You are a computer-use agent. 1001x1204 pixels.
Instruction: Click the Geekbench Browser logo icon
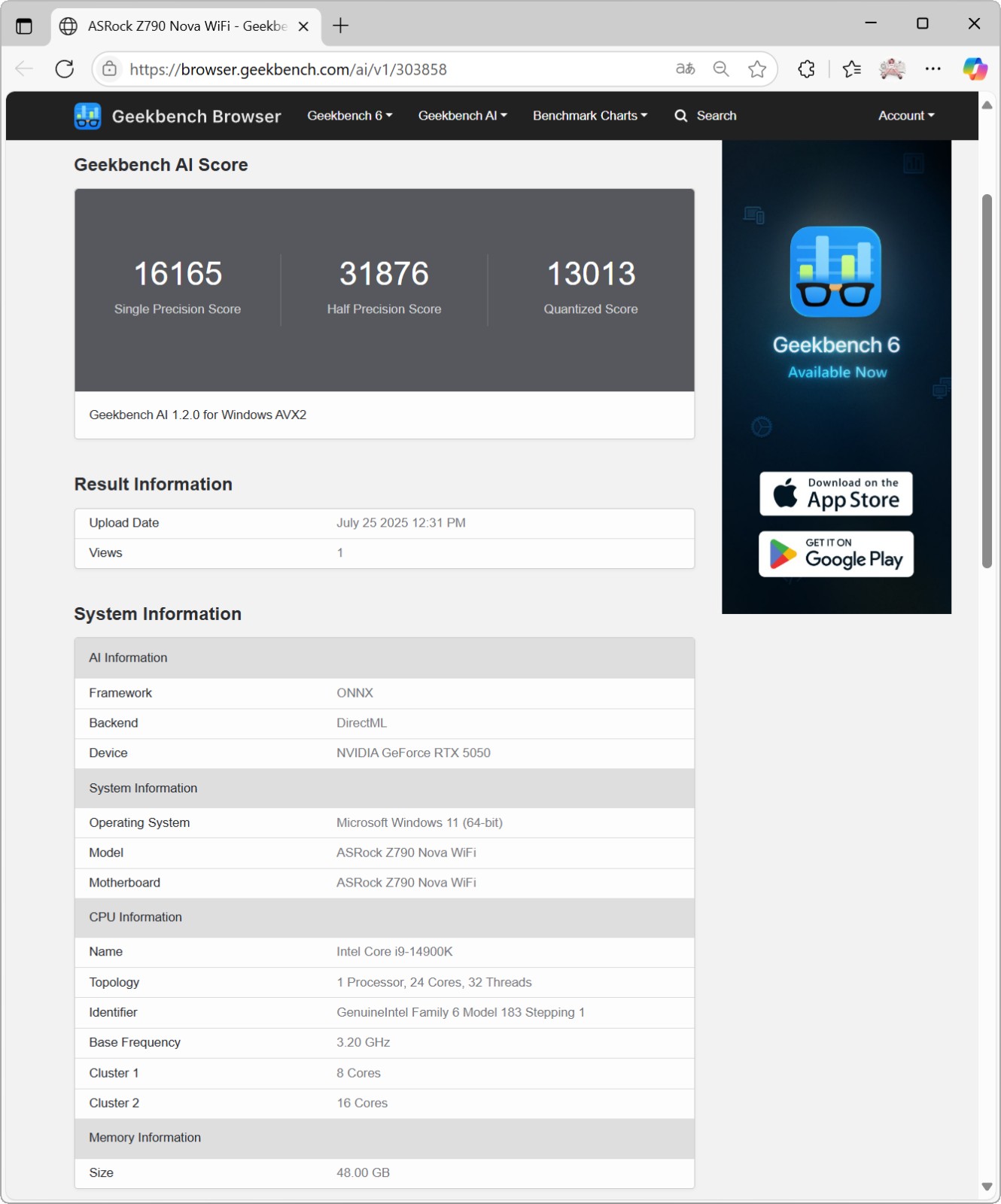click(88, 116)
